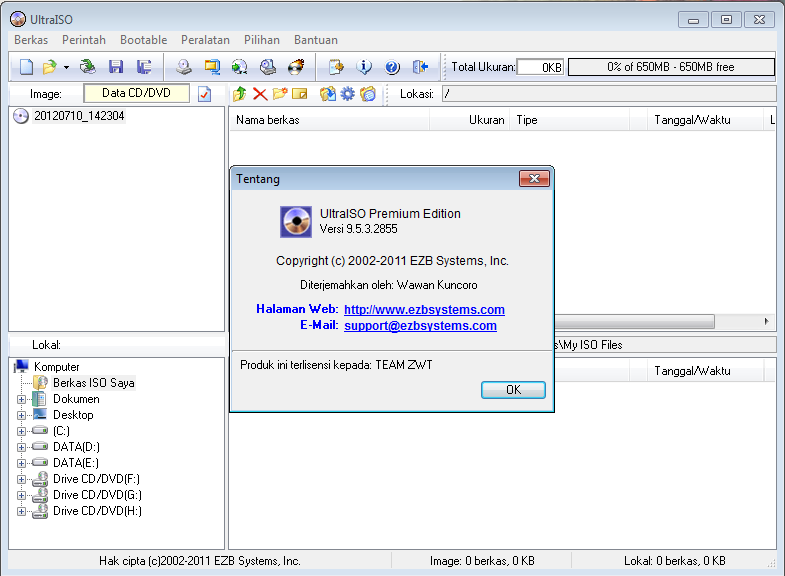Open the Bantuan menu
785x576 pixels.
[316, 40]
